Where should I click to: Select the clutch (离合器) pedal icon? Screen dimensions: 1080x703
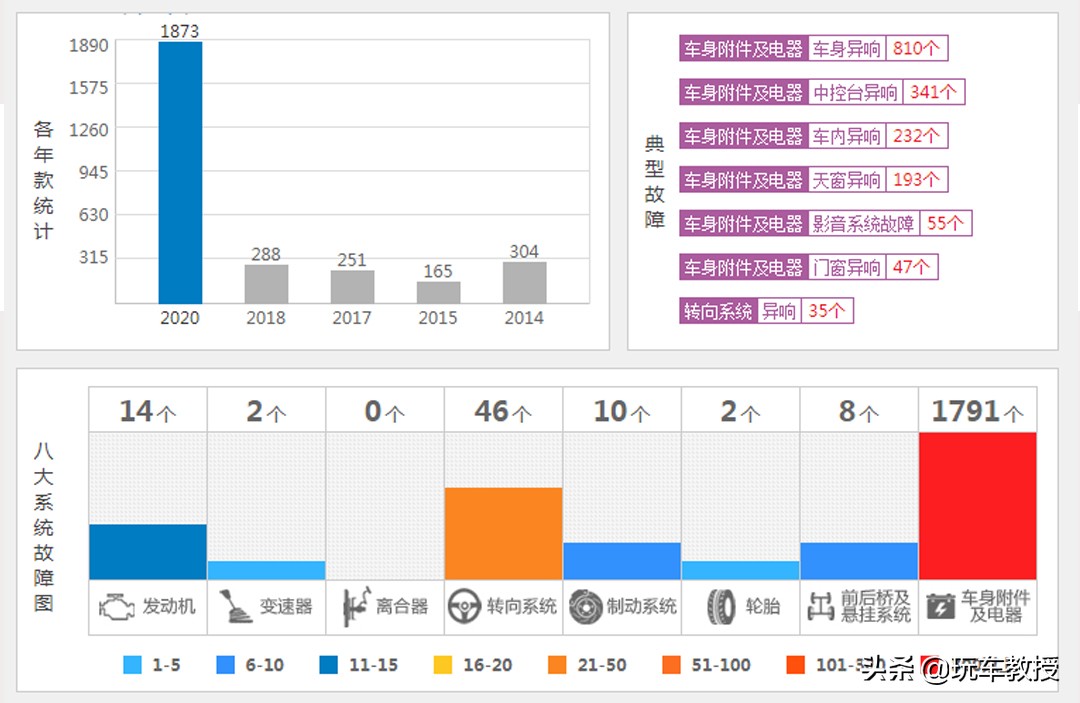point(355,605)
